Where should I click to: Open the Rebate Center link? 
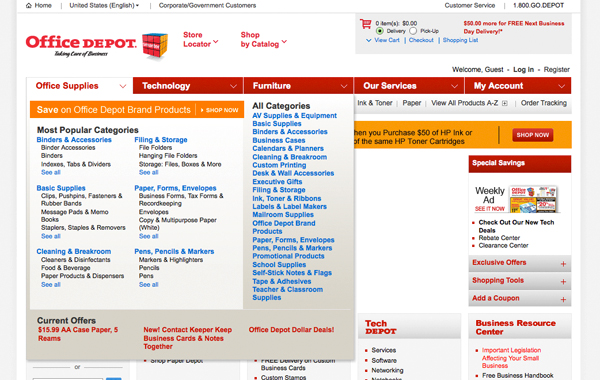click(x=499, y=238)
